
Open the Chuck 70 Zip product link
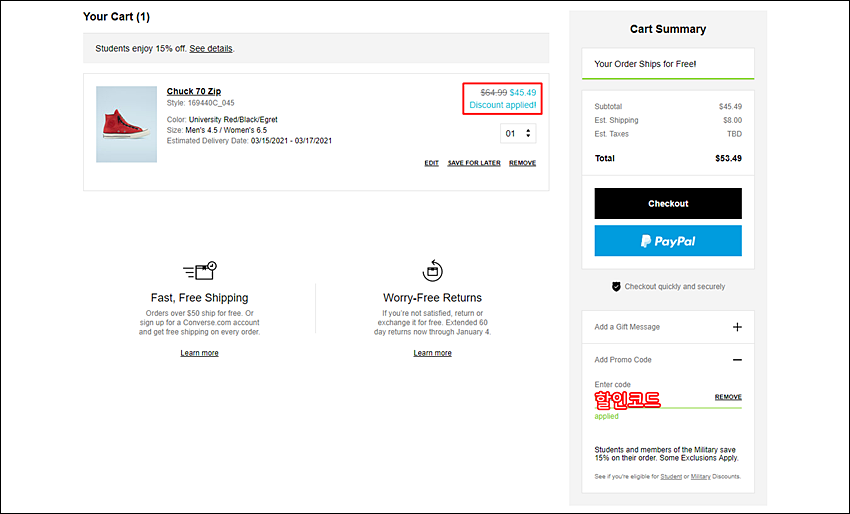pos(194,91)
